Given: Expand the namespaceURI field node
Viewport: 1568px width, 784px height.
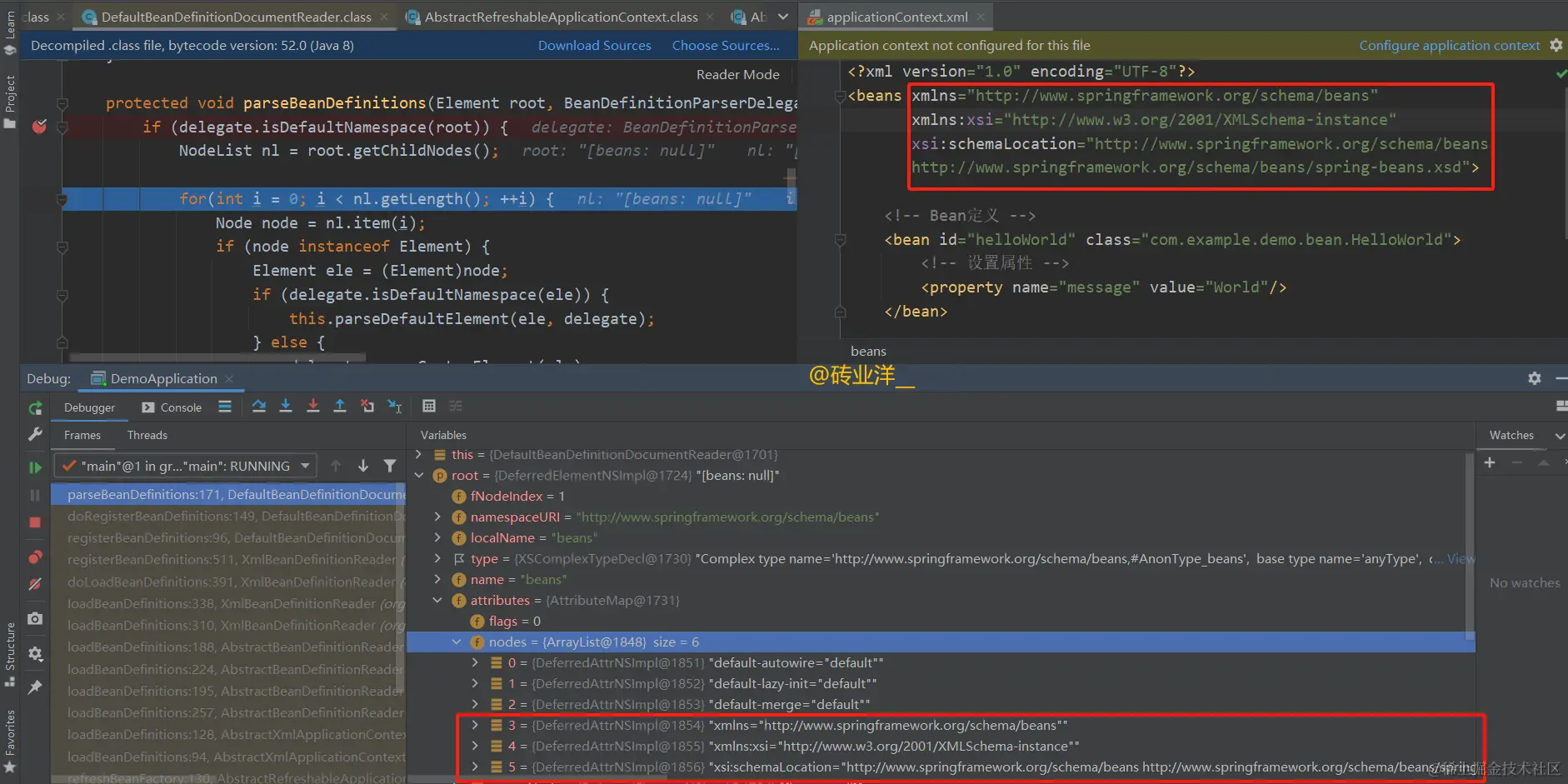Looking at the screenshot, I should point(437,517).
